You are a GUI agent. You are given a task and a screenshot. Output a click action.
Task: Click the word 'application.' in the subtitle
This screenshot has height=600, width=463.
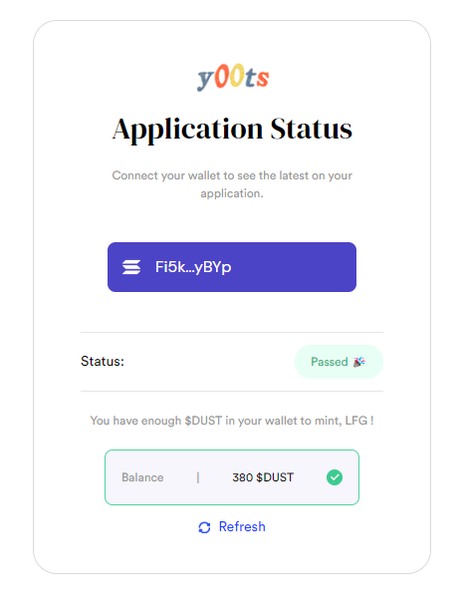tap(232, 194)
